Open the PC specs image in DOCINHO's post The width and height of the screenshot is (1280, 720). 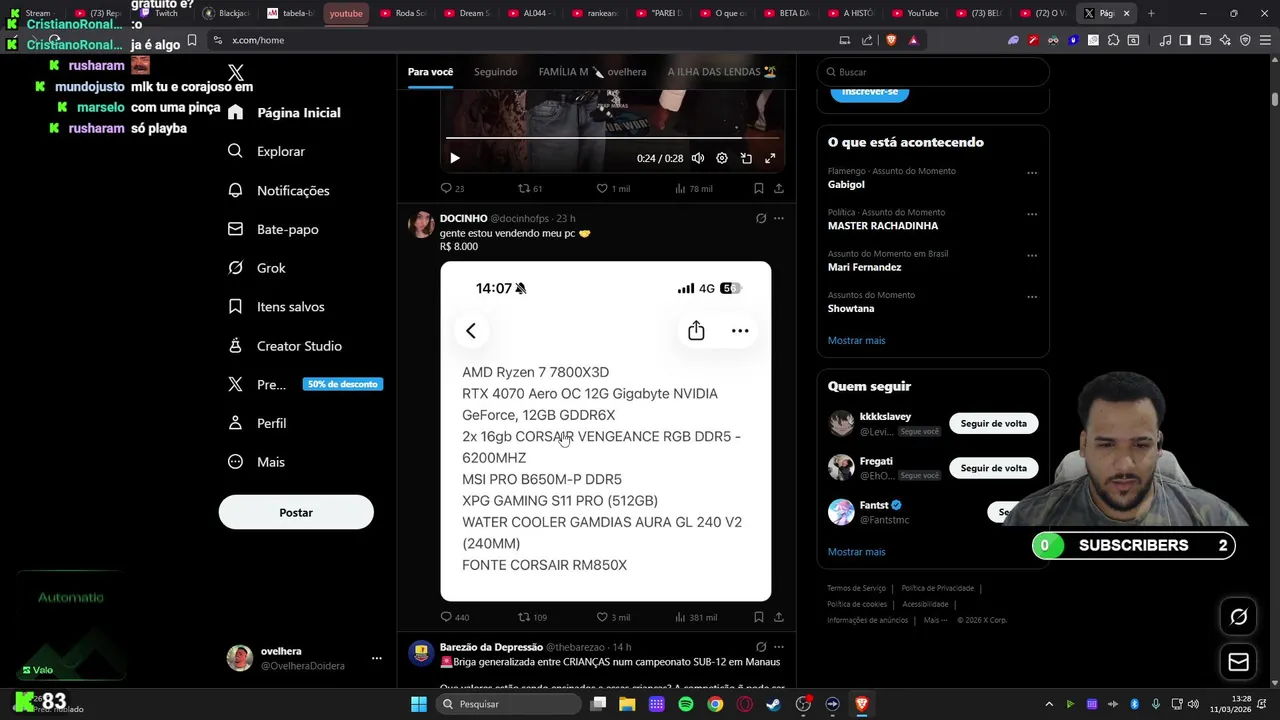(606, 431)
